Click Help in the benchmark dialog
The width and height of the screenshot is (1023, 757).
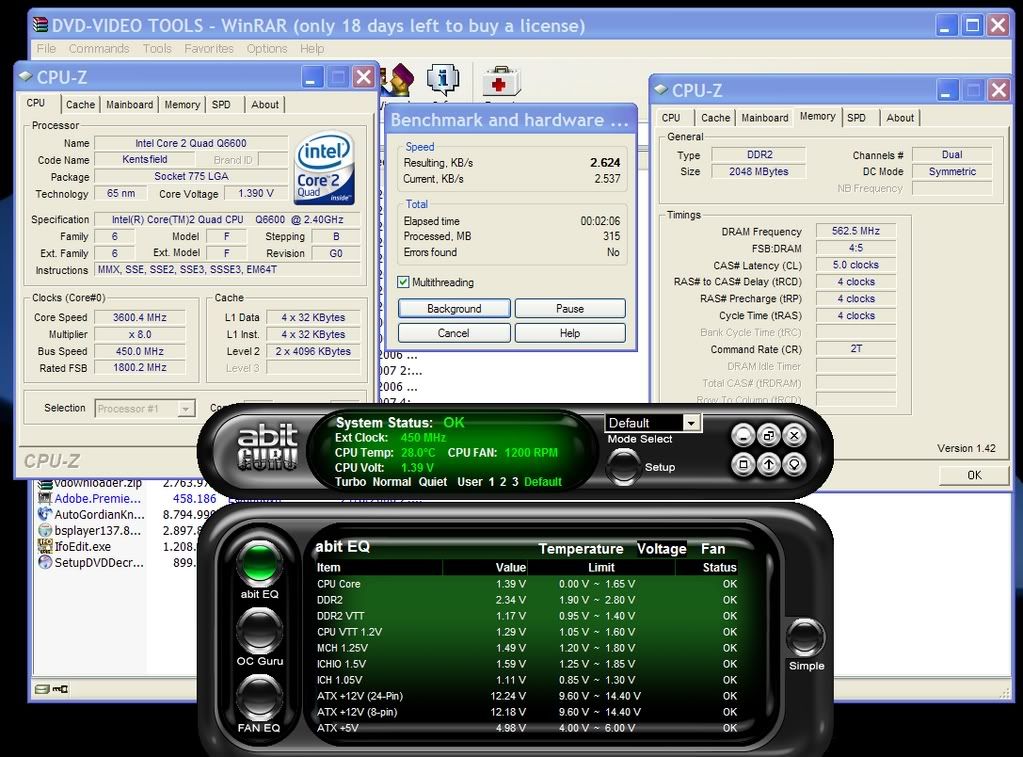click(570, 333)
